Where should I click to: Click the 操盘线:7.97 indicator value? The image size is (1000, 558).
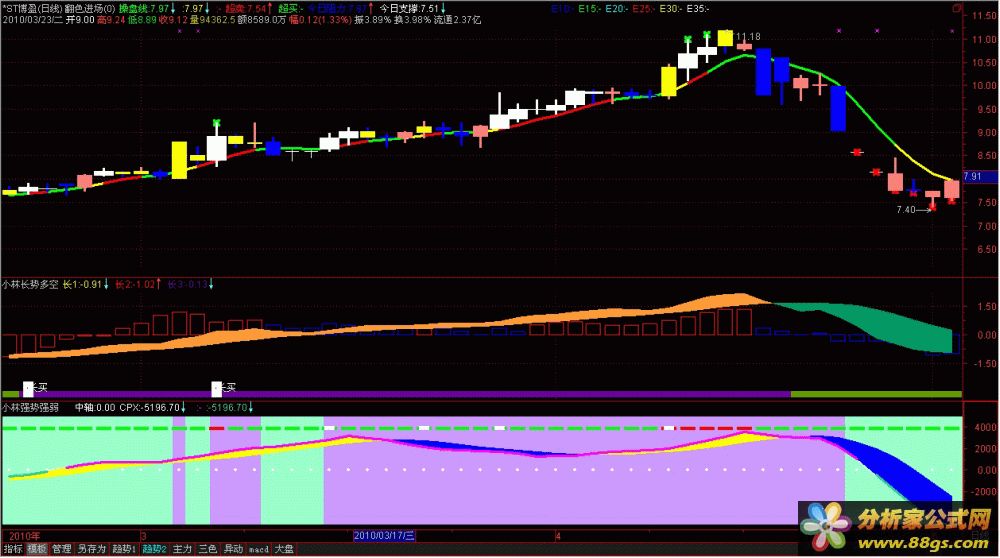144,9
